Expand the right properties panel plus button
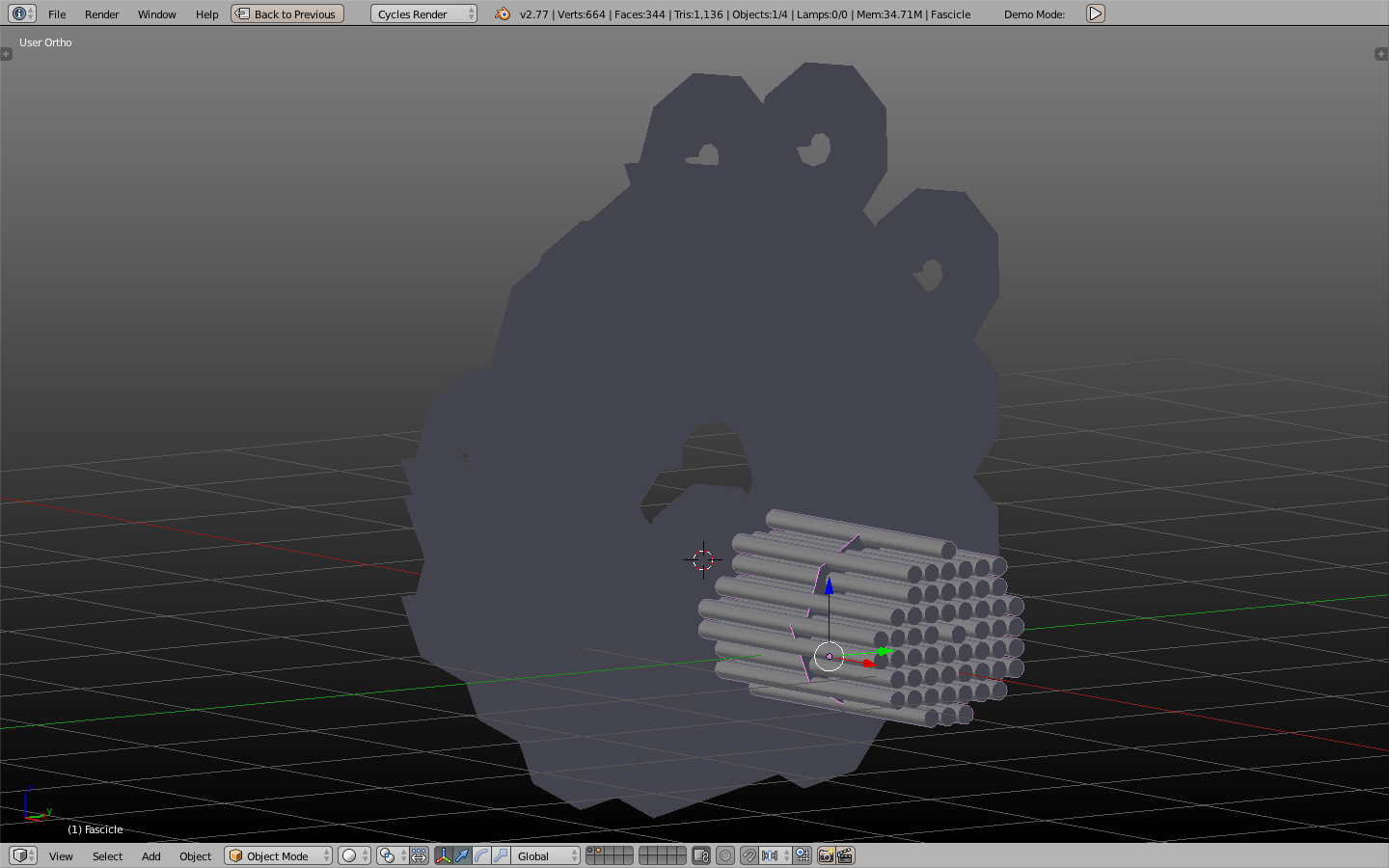The image size is (1389, 868). [x=1381, y=54]
